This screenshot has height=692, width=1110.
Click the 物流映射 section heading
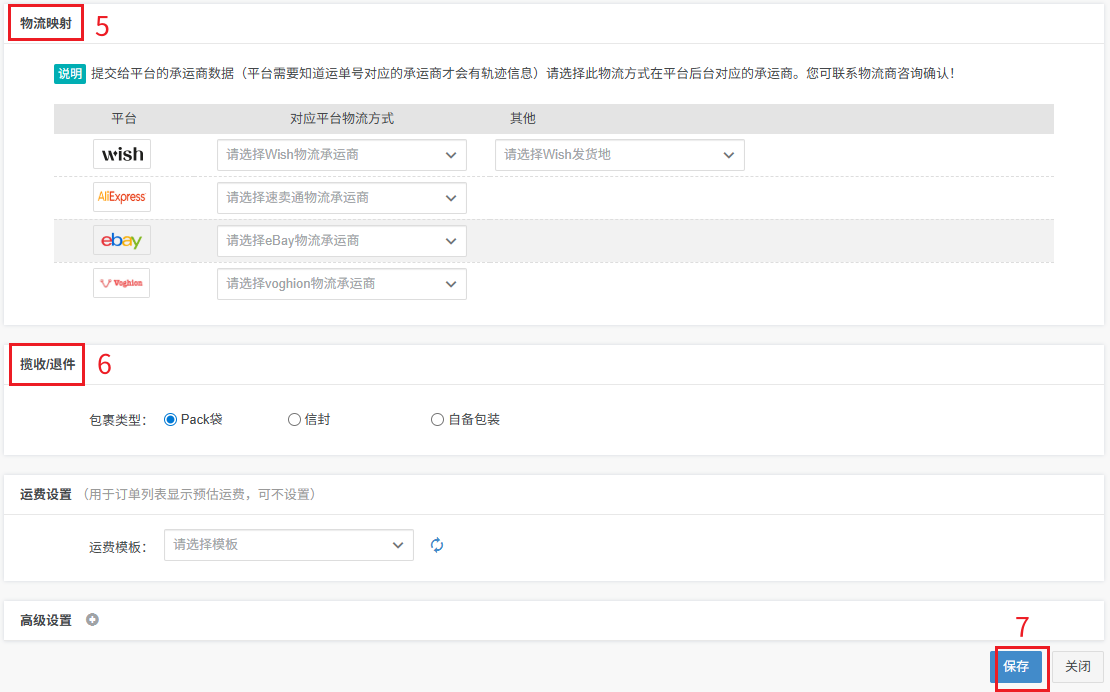pos(46,23)
